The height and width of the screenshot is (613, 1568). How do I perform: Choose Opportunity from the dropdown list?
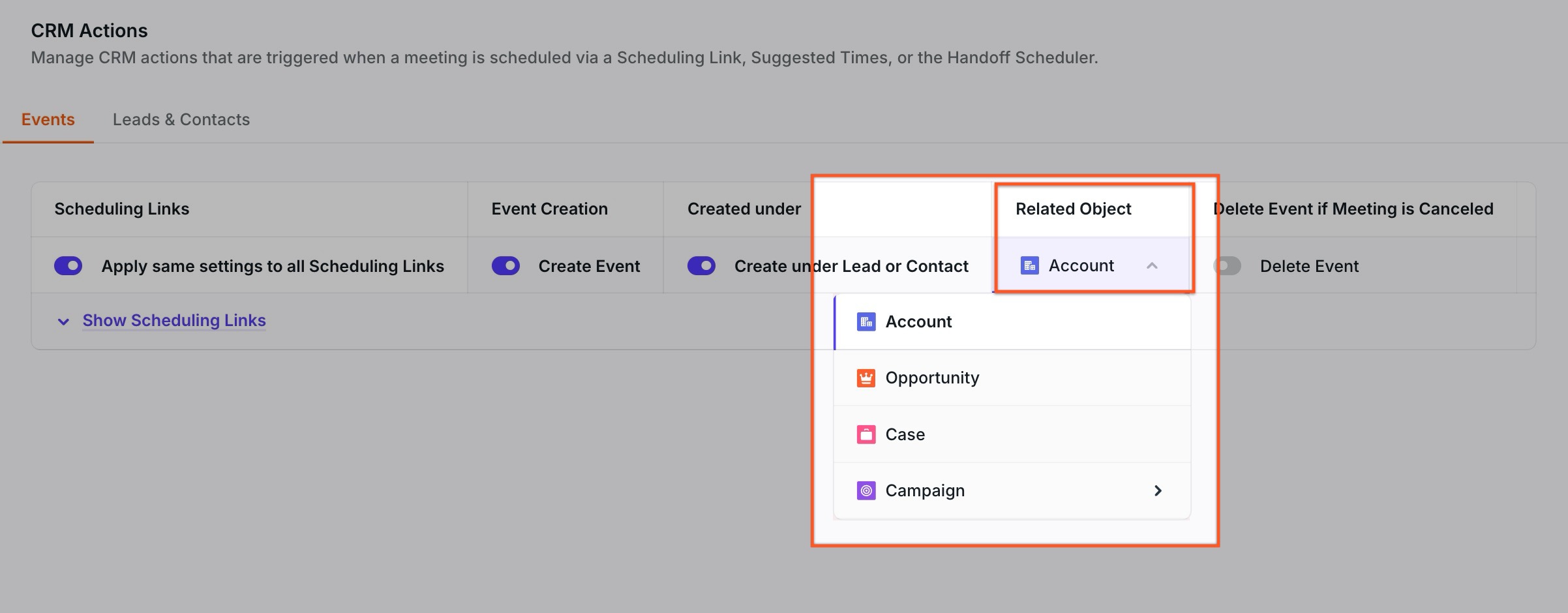[x=932, y=378]
